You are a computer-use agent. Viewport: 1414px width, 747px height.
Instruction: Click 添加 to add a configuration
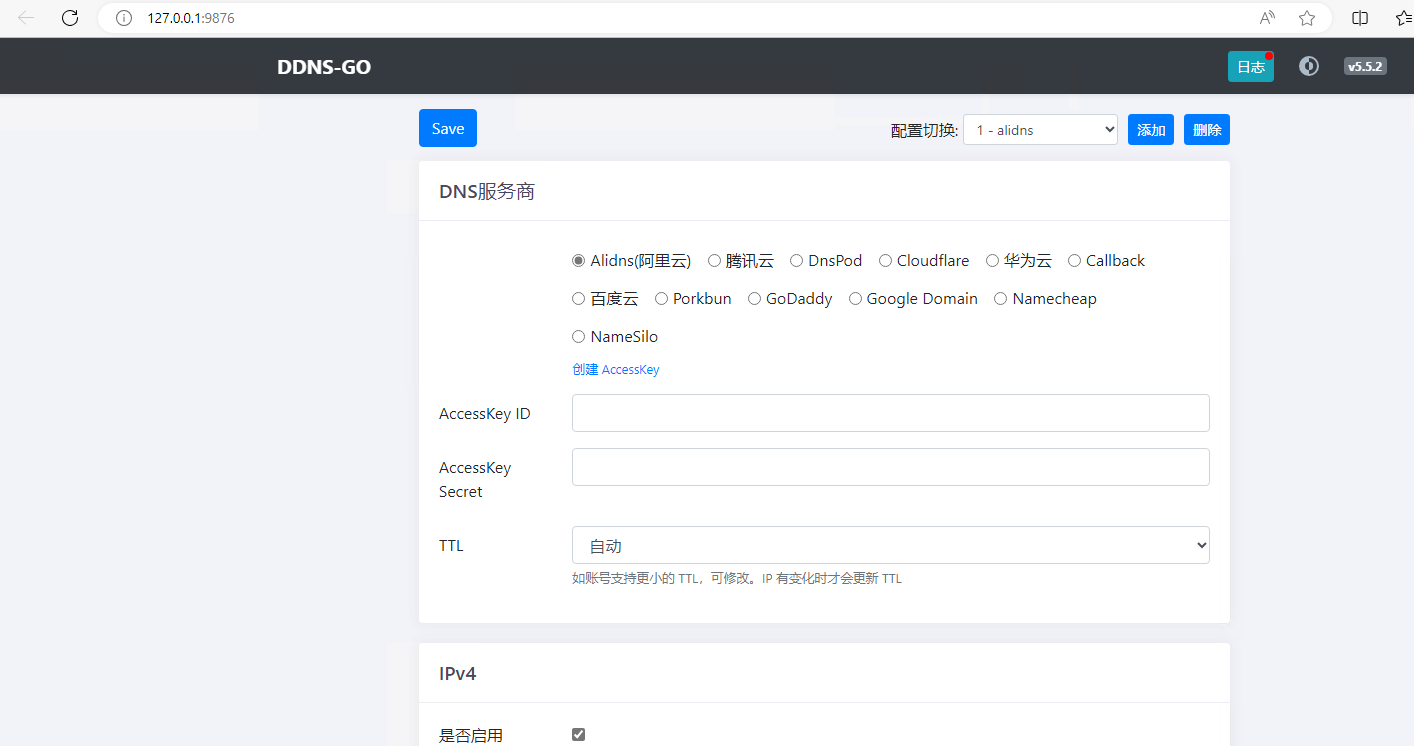tap(1151, 130)
